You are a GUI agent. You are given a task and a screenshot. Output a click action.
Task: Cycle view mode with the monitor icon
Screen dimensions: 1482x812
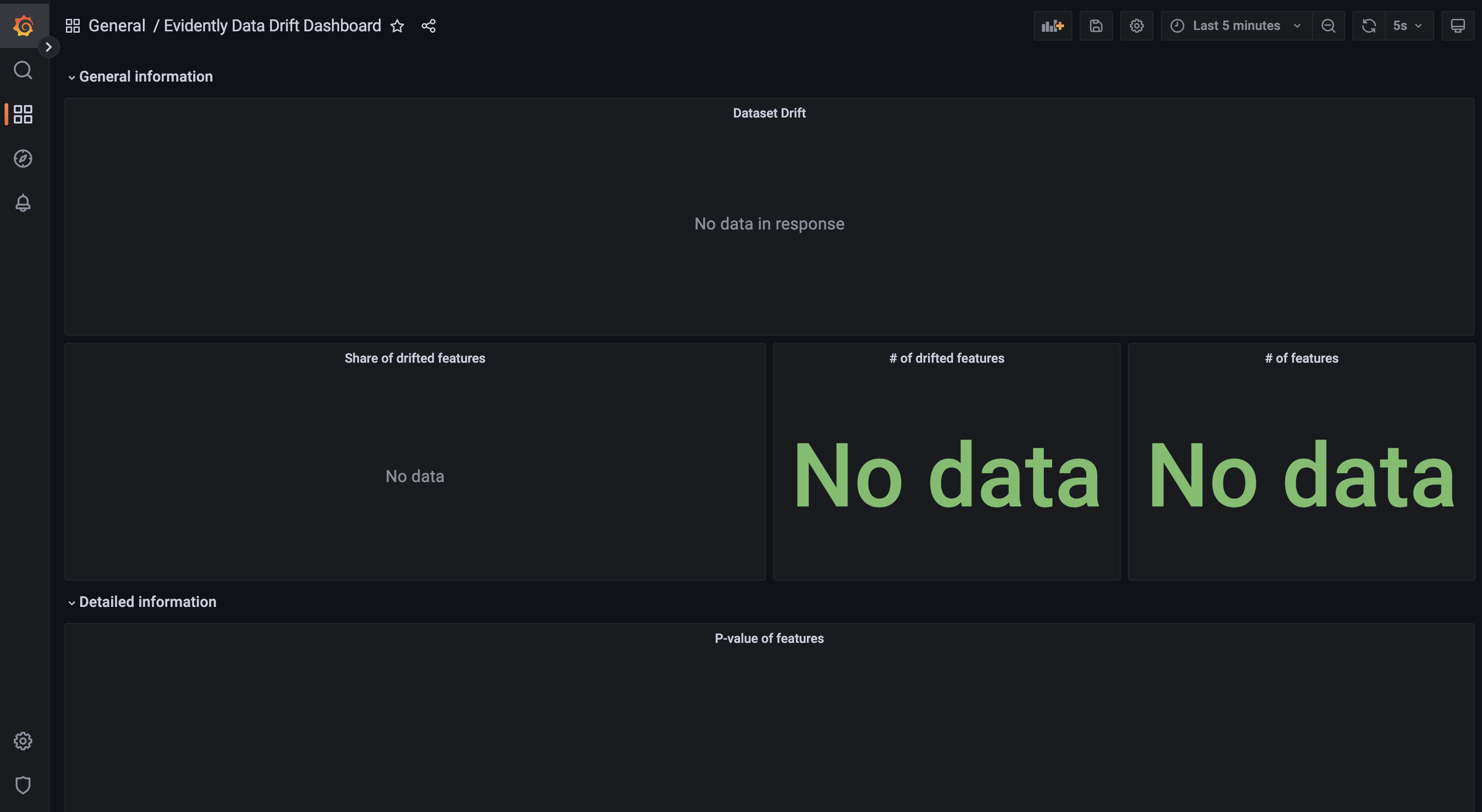[x=1458, y=26]
